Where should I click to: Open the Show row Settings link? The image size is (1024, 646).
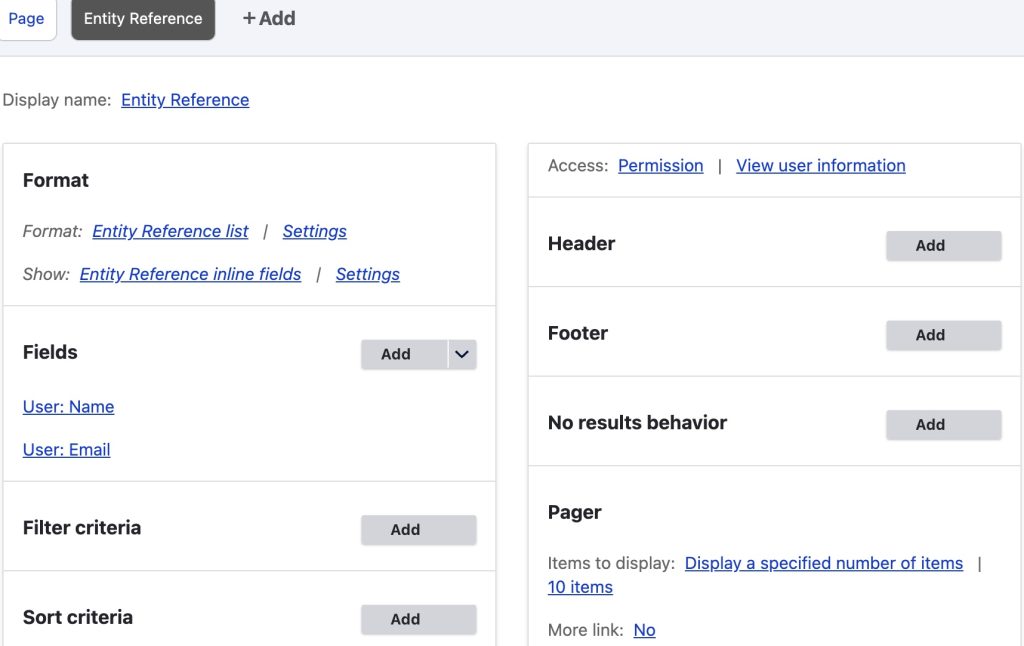pyautogui.click(x=367, y=274)
